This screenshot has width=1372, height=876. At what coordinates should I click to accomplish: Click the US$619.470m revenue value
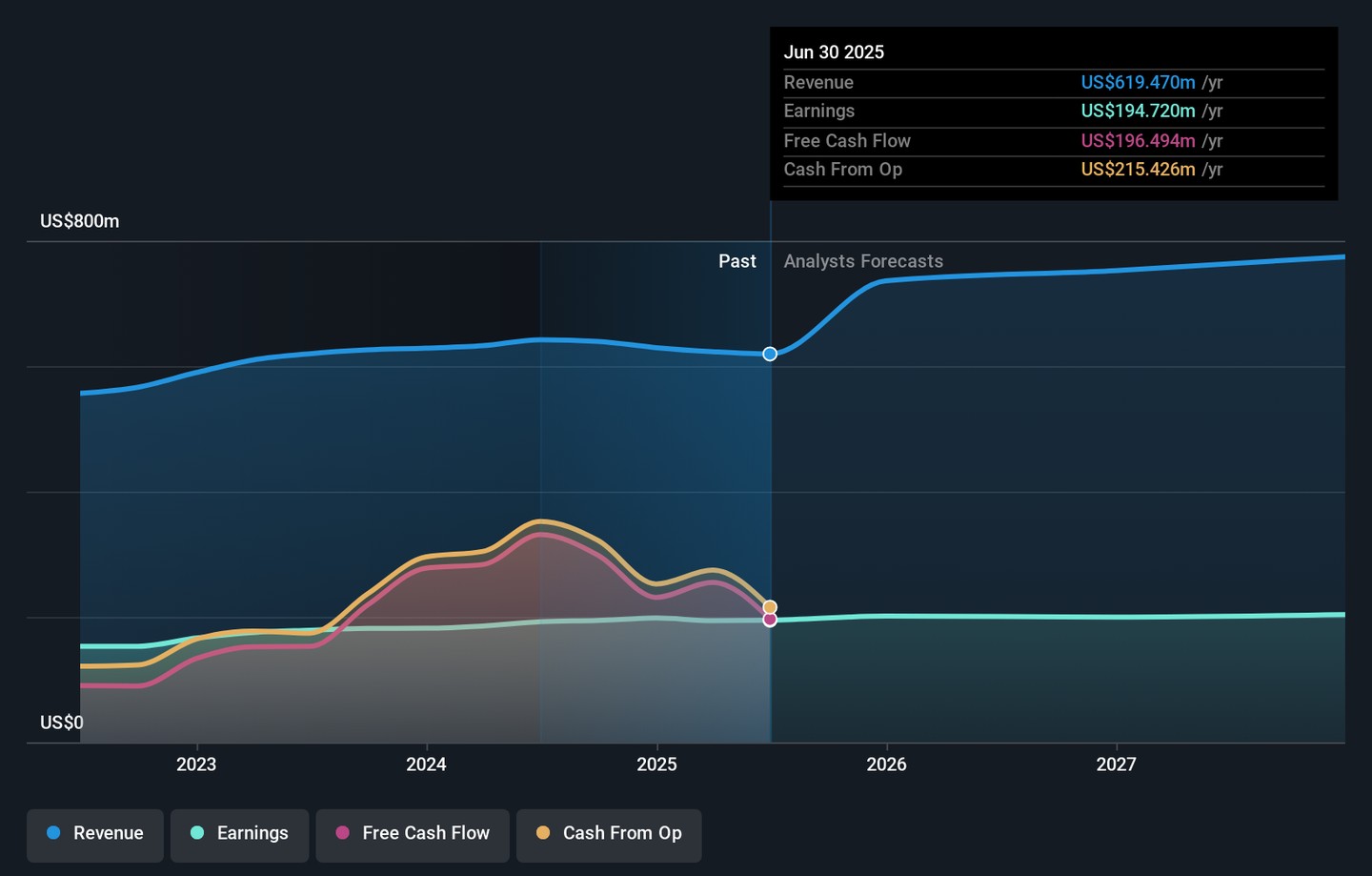point(1138,83)
